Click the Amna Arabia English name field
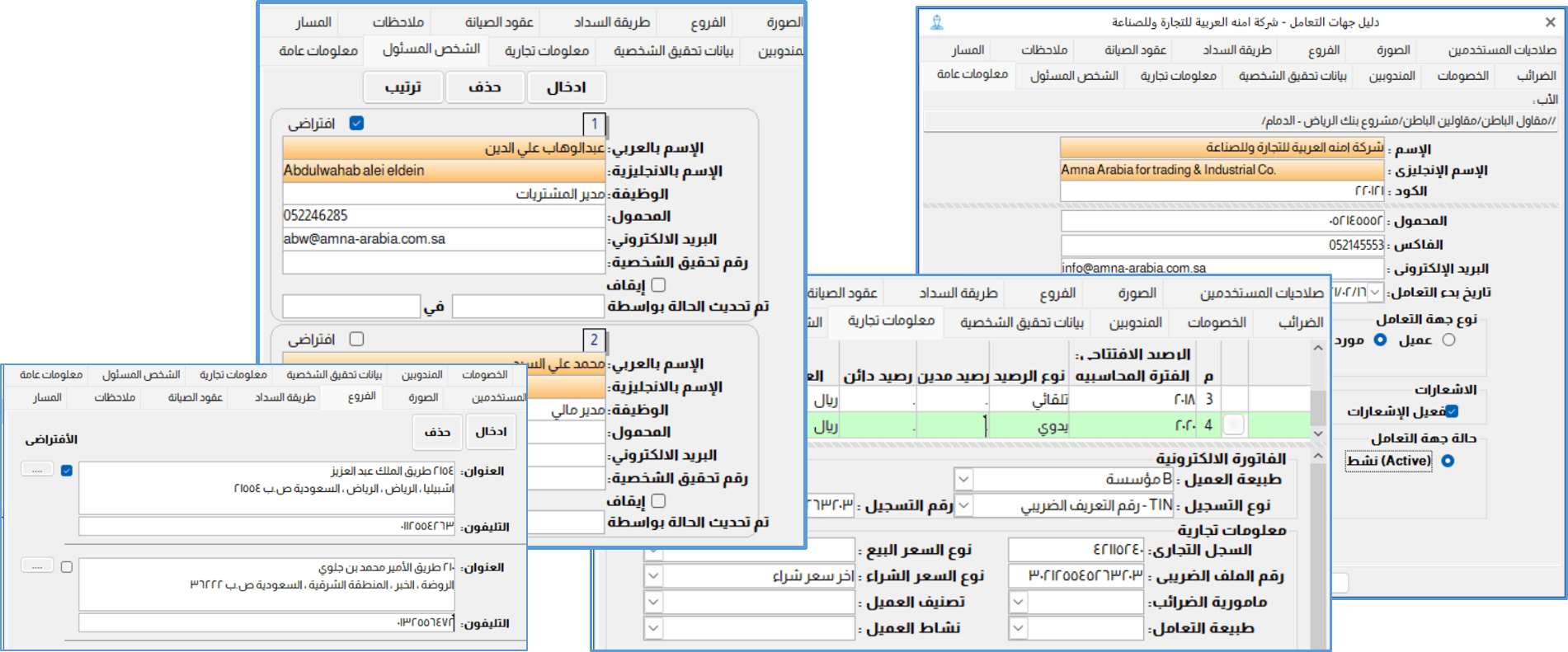 pos(1222,170)
